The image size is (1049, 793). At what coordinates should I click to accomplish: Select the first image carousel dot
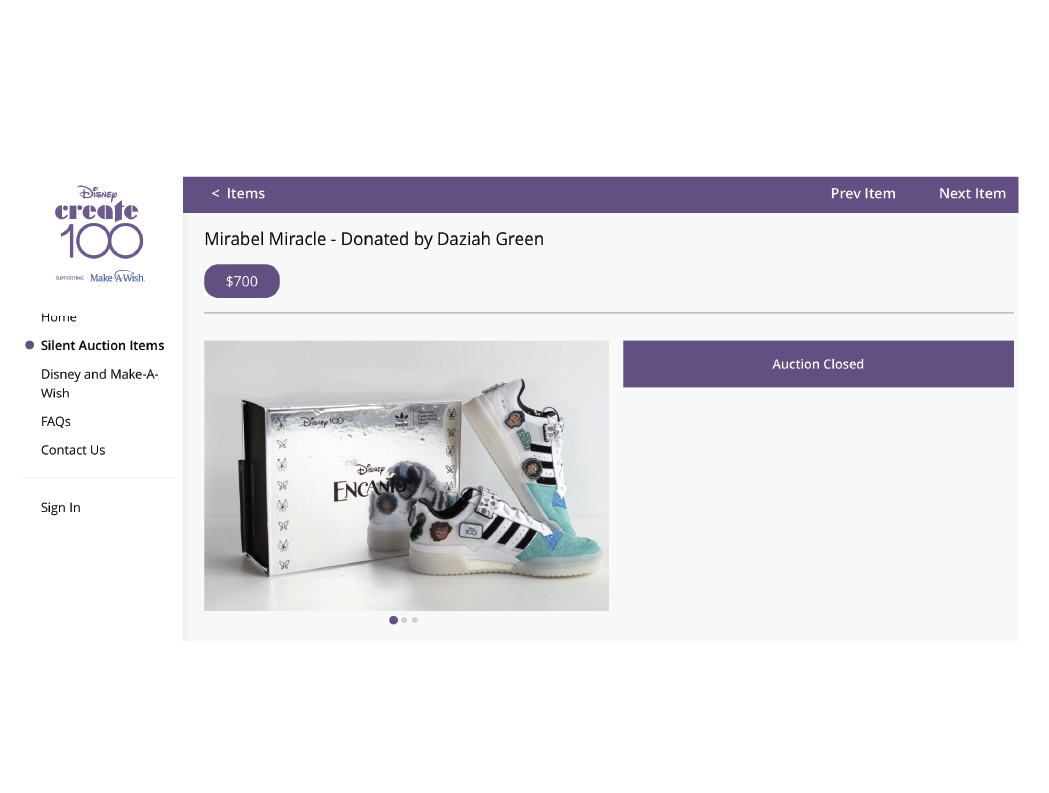393,620
